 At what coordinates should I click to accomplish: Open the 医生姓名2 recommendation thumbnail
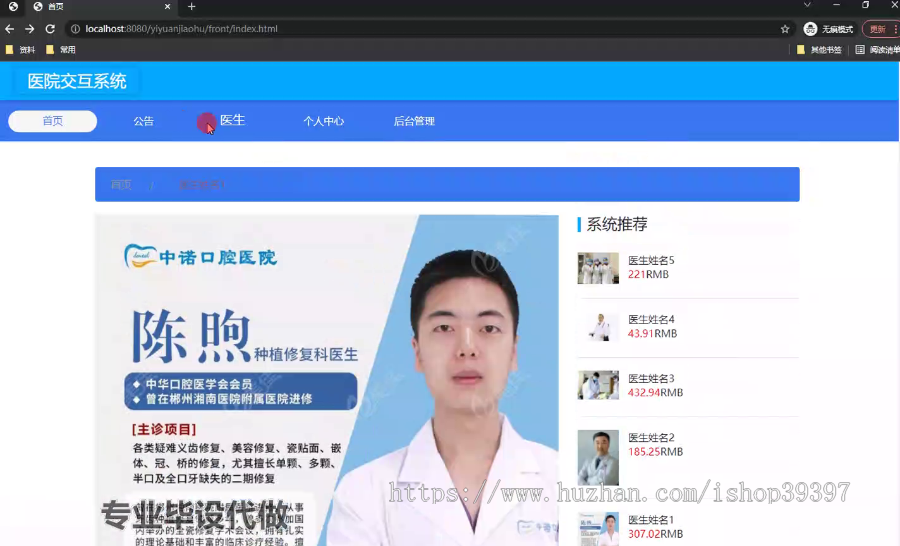pyautogui.click(x=598, y=458)
